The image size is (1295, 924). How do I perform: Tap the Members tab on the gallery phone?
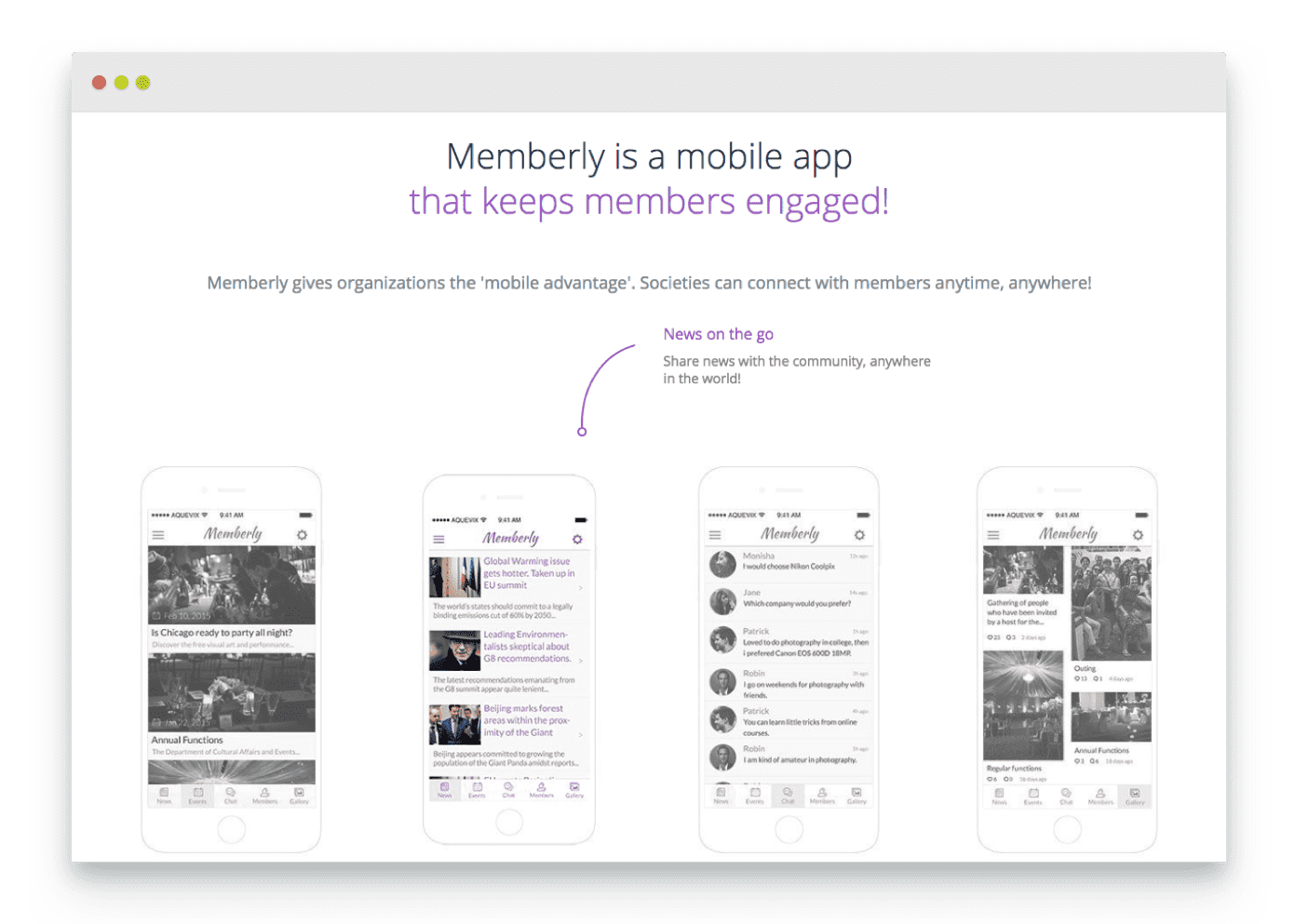pos(1100,796)
